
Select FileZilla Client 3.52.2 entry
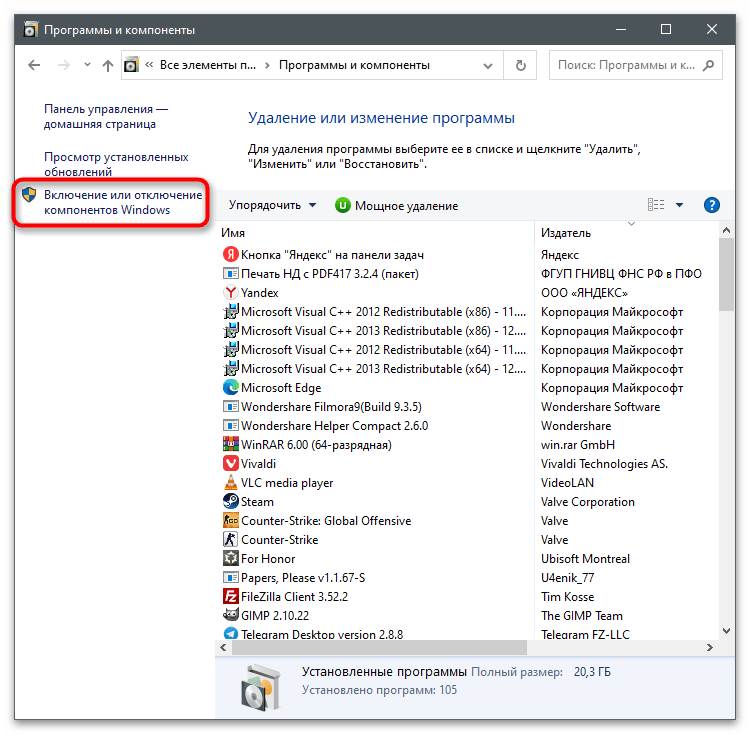pyautogui.click(x=295, y=596)
